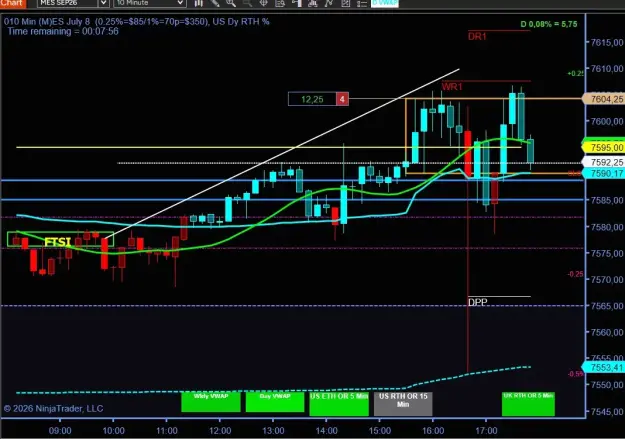
Task: Toggle the Wkly VWAP button
Action: coord(211,402)
